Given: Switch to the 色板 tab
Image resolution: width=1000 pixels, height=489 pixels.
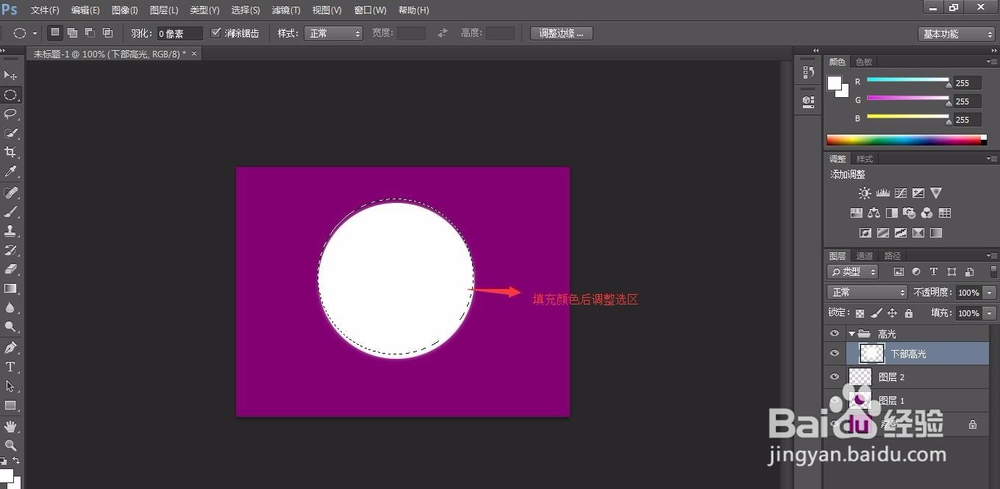Looking at the screenshot, I should (x=864, y=62).
